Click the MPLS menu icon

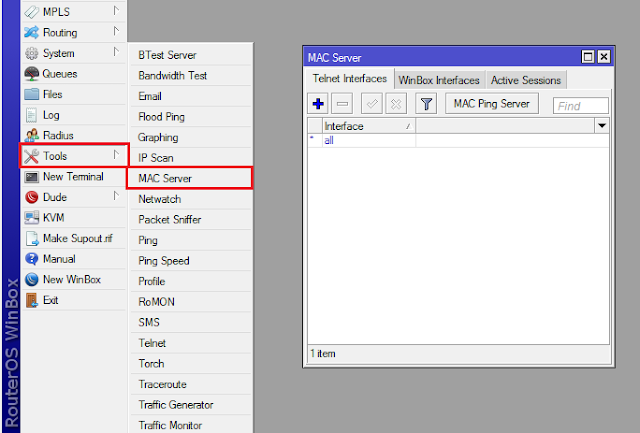31,12
